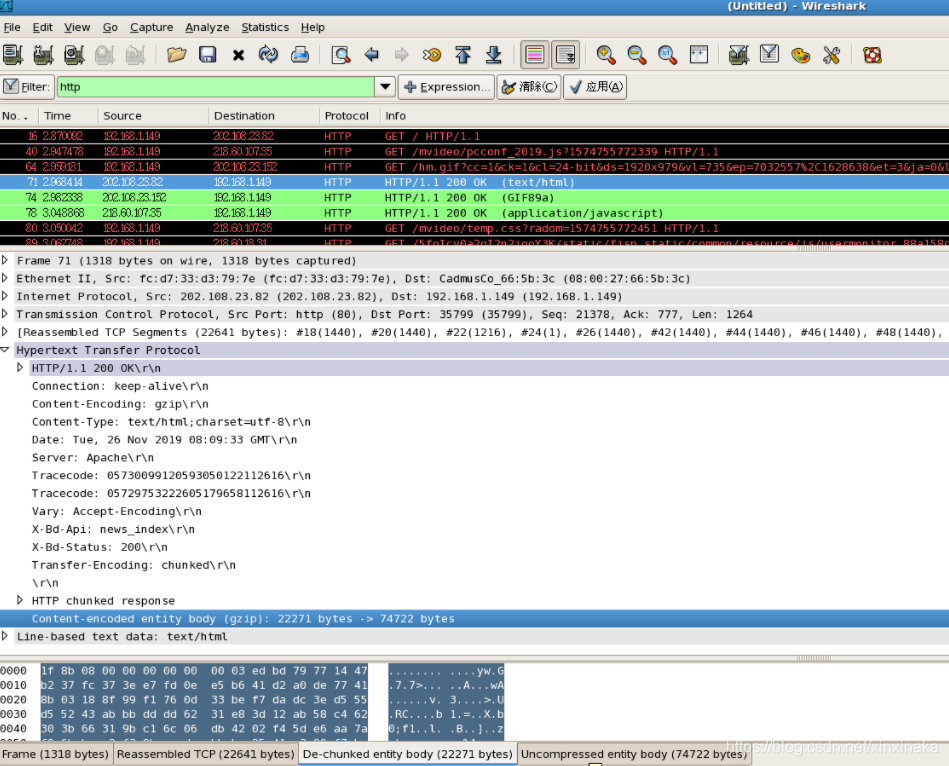The width and height of the screenshot is (949, 766).
Task: Open capture filters dialog icon
Action: (739, 55)
